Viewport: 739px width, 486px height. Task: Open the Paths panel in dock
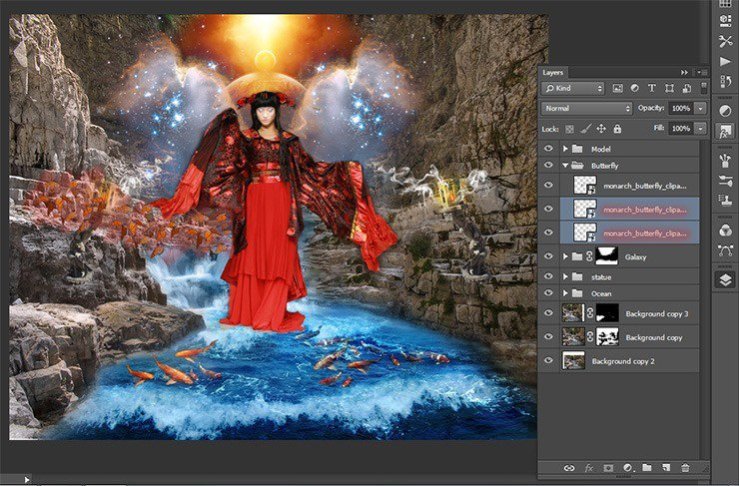tap(725, 250)
